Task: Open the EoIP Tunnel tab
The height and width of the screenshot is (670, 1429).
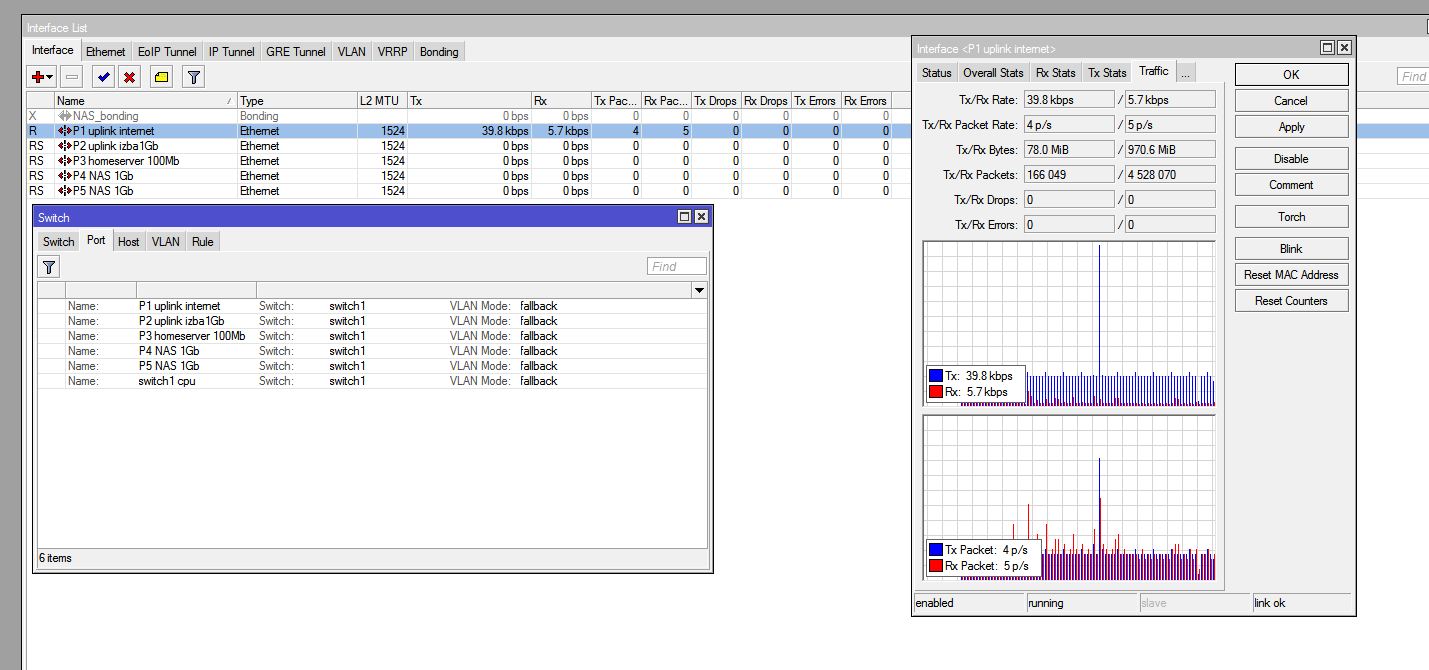Action: tap(167, 51)
